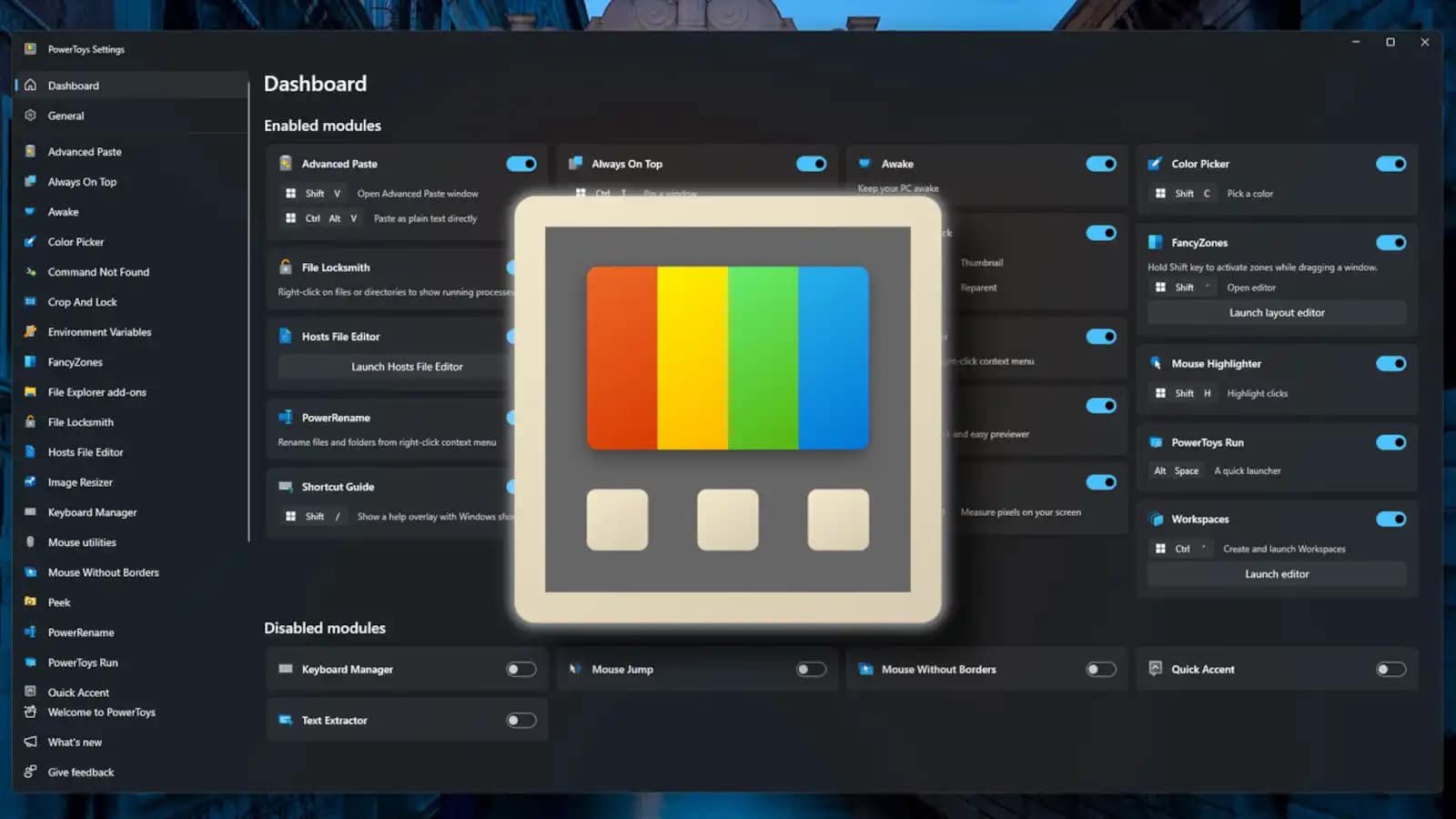
Task: Enable the Keyboard Manager toggle
Action: click(521, 669)
